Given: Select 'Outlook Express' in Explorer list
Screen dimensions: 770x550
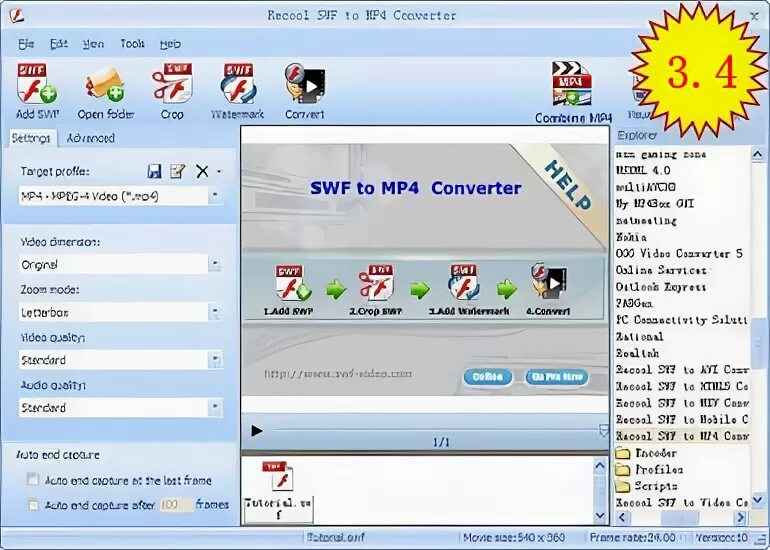Looking at the screenshot, I should [661, 287].
